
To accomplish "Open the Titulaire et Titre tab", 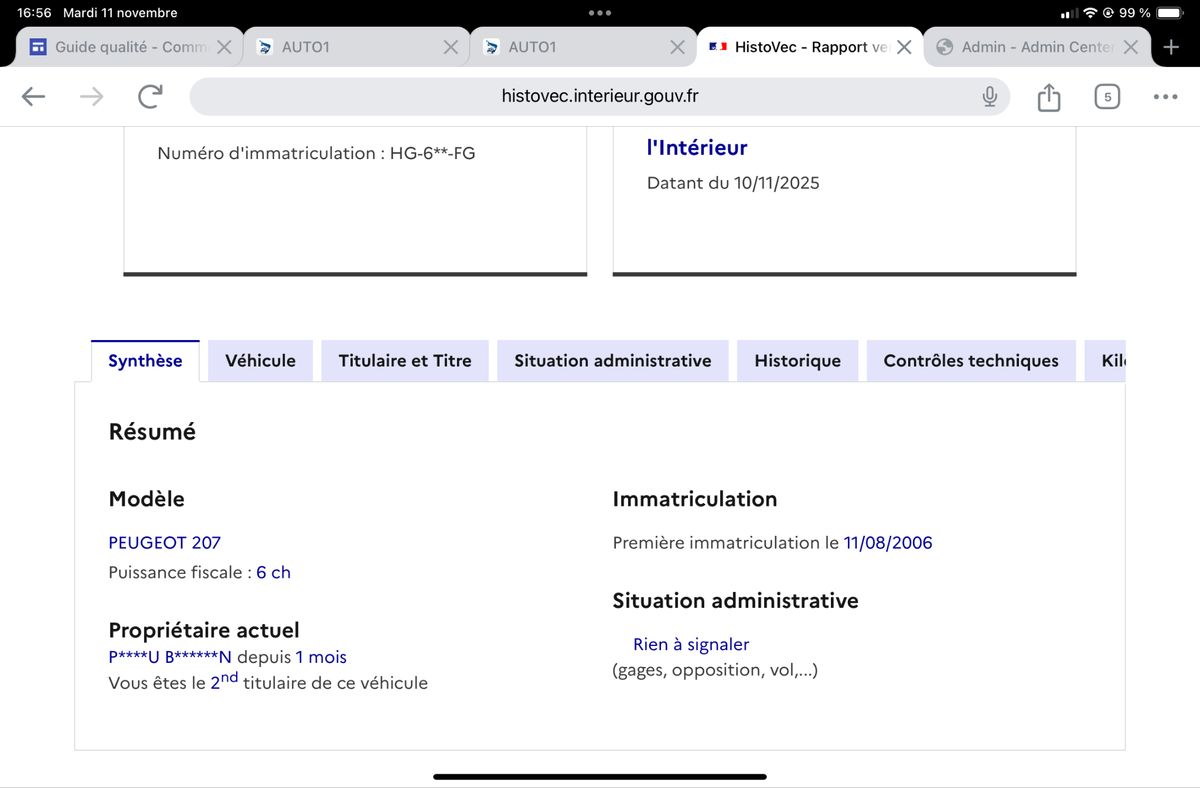I will (405, 361).
